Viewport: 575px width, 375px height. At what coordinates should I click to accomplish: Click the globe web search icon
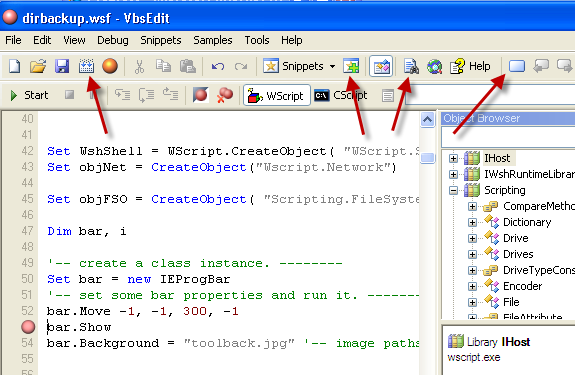point(435,66)
